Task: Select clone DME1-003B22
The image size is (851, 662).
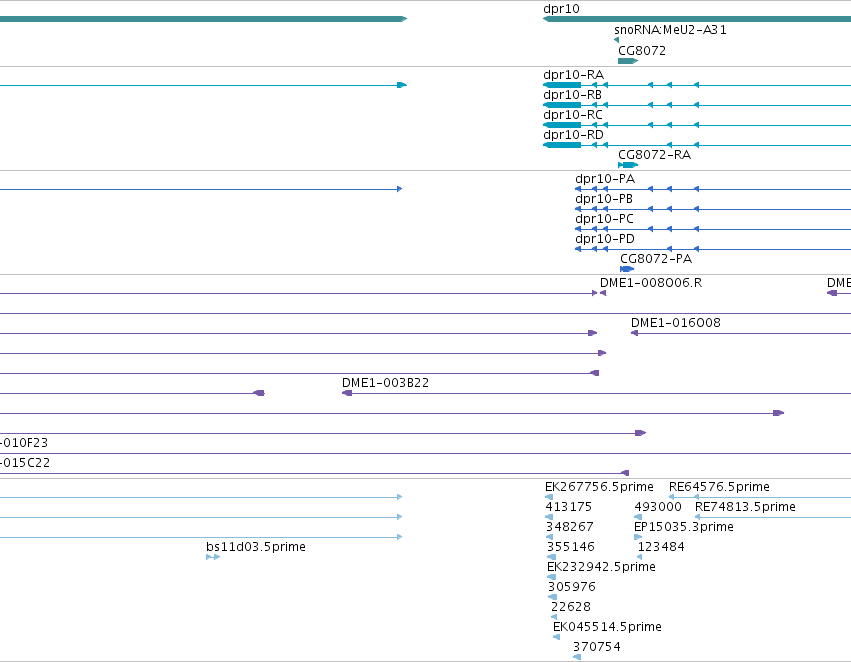Action: (x=385, y=383)
